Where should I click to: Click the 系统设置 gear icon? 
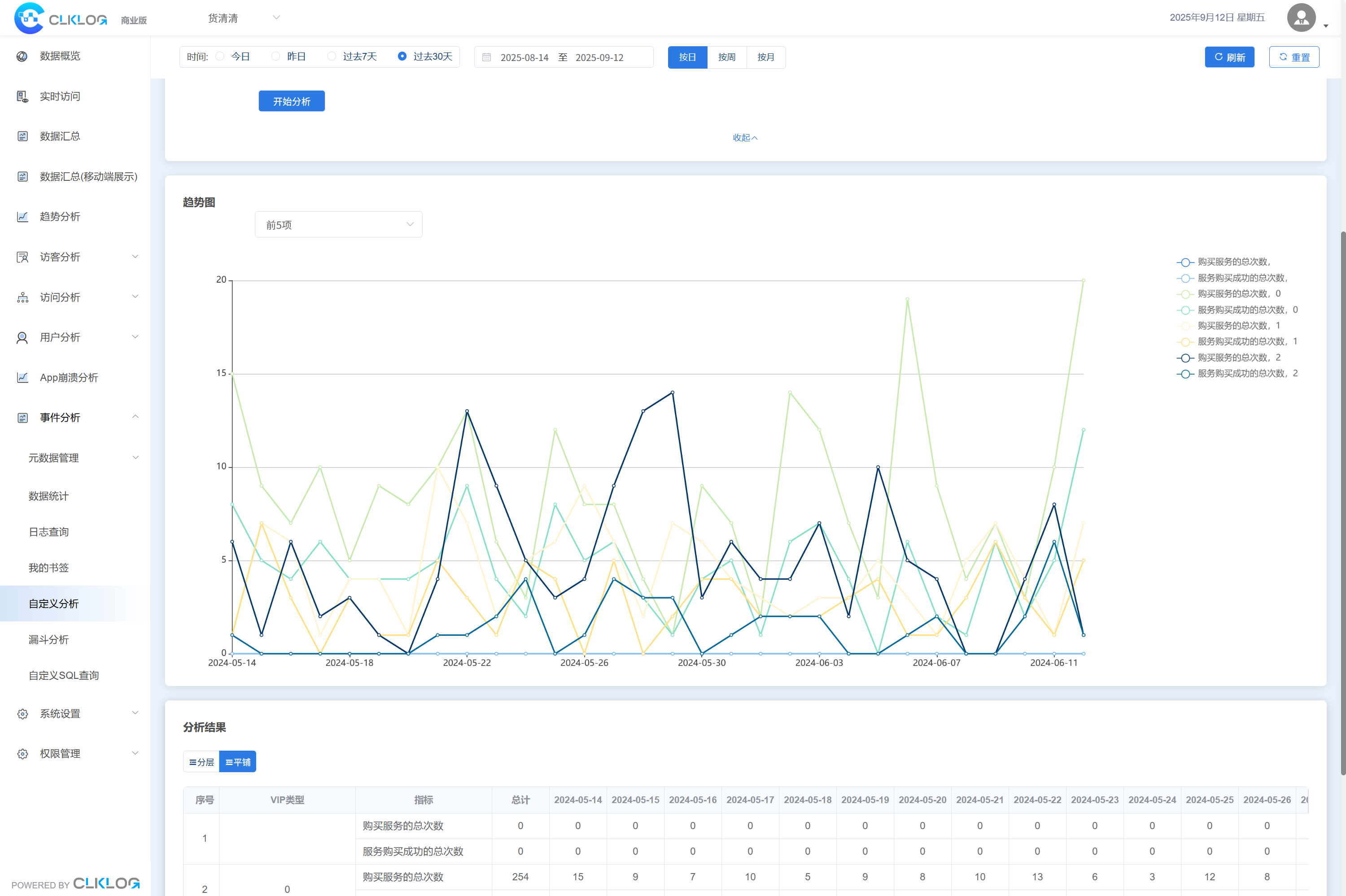click(22, 714)
